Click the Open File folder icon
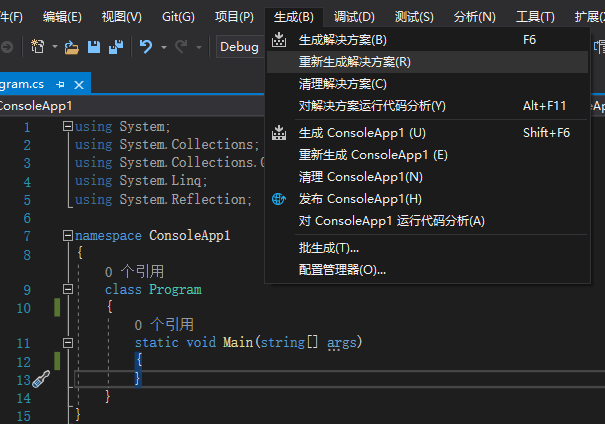The width and height of the screenshot is (605, 424). click(x=70, y=46)
